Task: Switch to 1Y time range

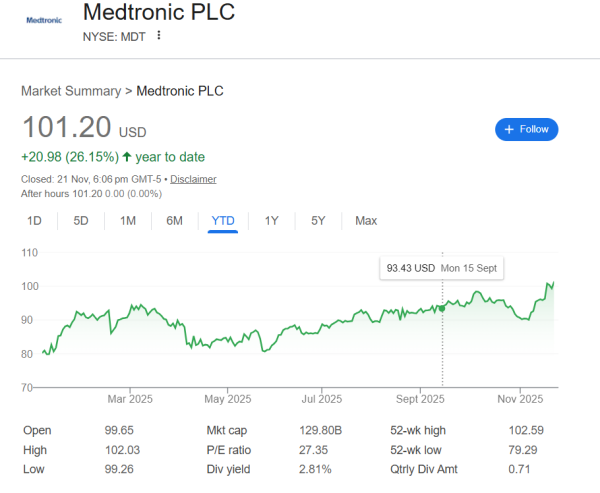Action: click(x=272, y=220)
